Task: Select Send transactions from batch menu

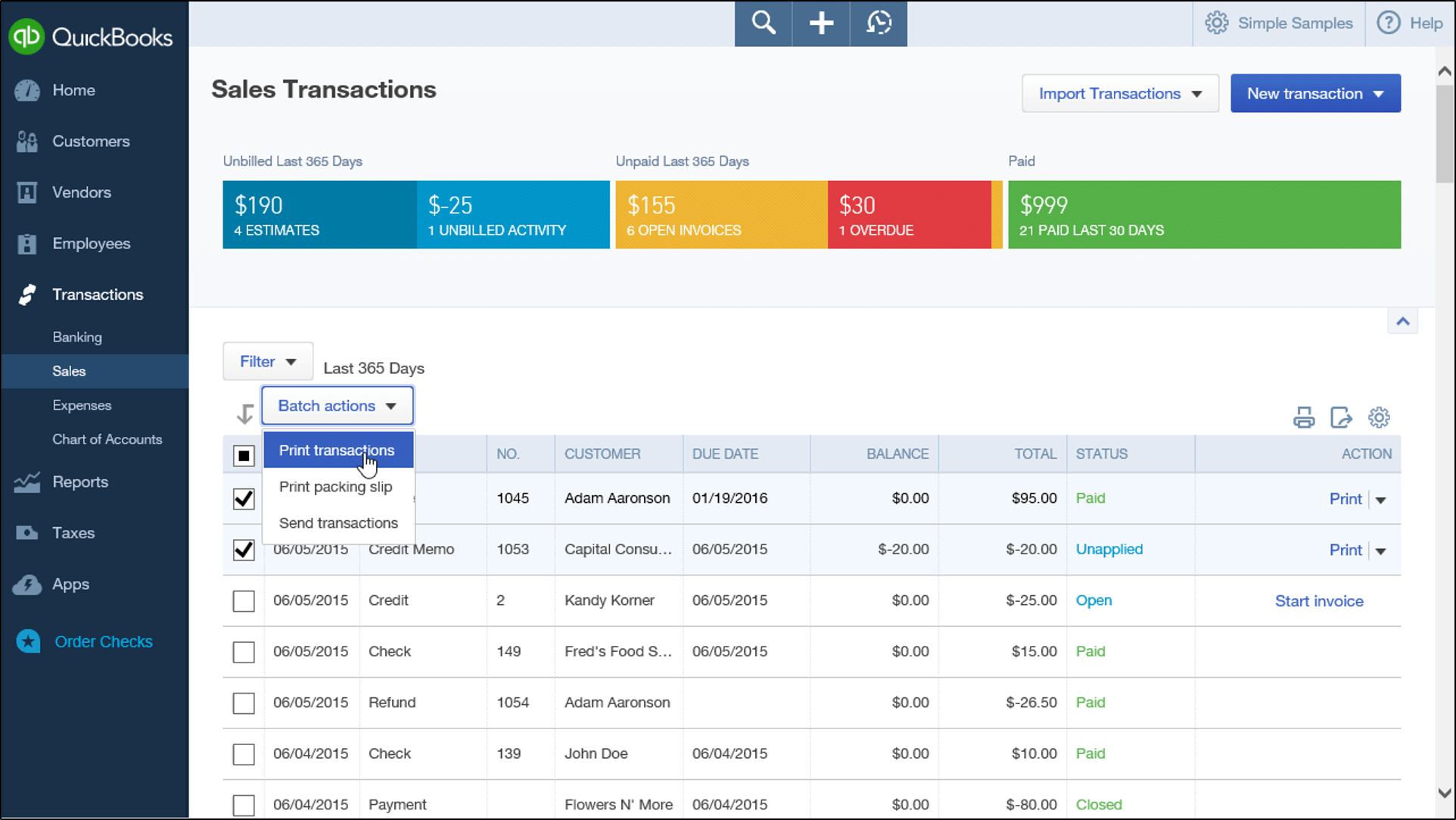Action: (x=338, y=522)
